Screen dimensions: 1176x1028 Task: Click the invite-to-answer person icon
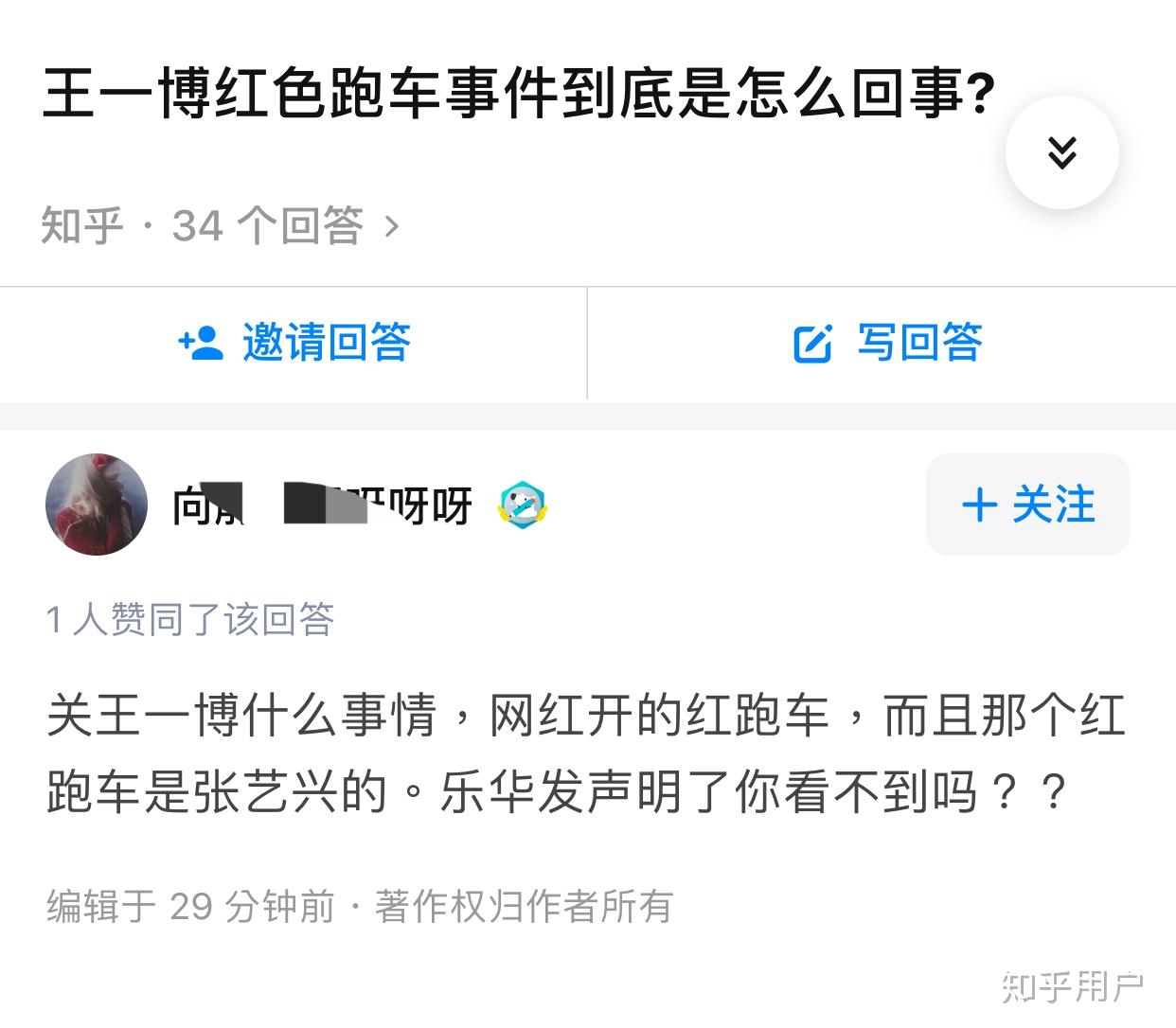(202, 345)
